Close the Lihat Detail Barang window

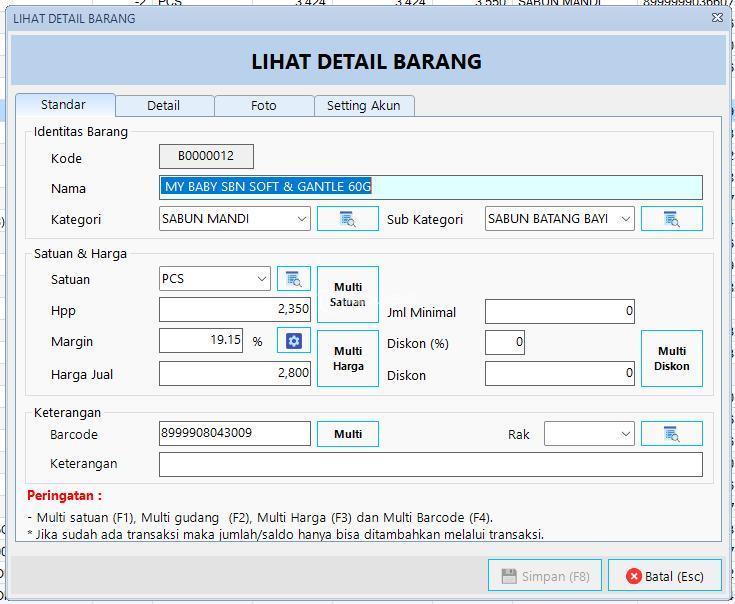pos(717,18)
